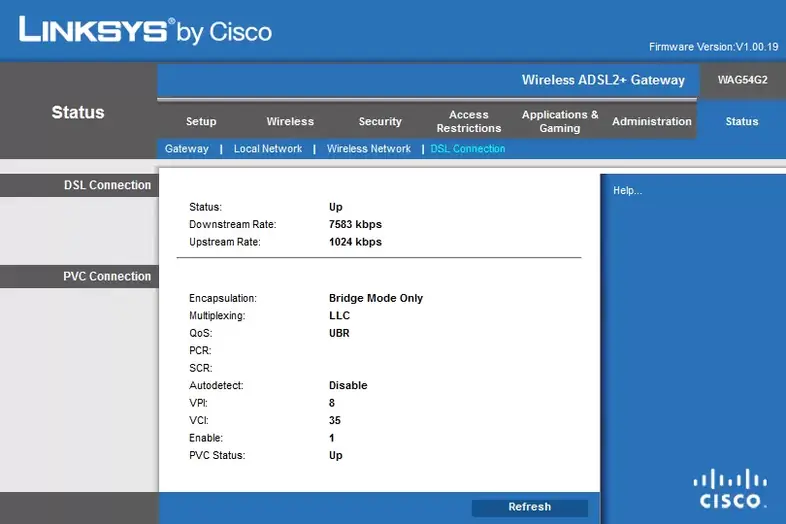
Task: Open the Administration tab
Action: [x=652, y=121]
